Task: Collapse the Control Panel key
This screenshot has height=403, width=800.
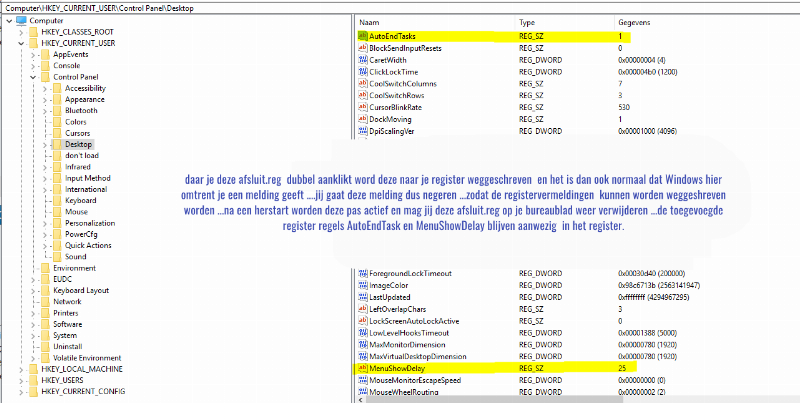Action: pyautogui.click(x=33, y=77)
